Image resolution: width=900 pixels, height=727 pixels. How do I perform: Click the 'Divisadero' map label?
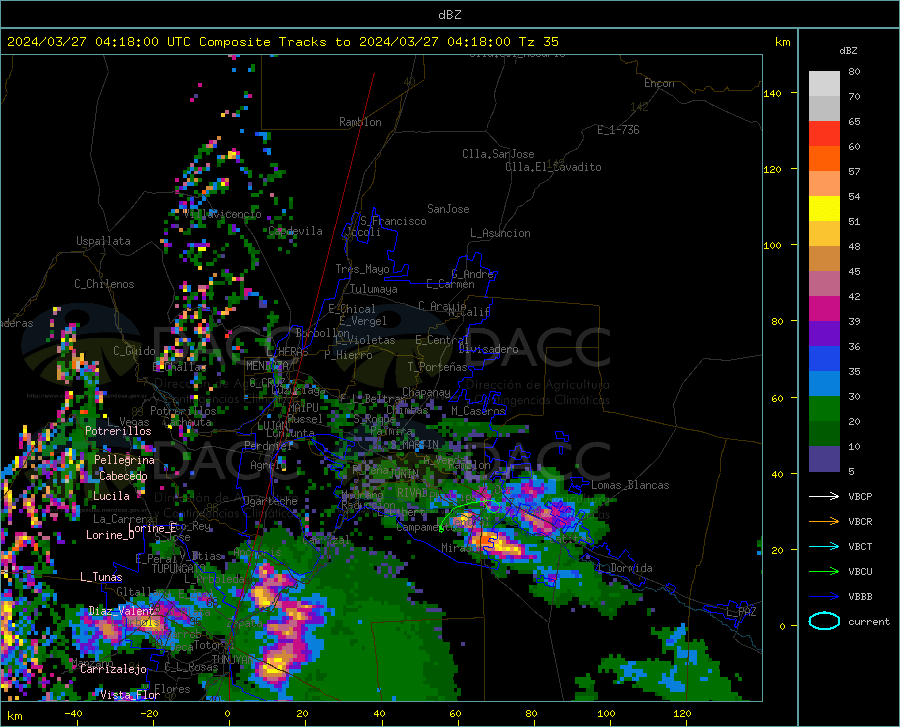coord(488,349)
